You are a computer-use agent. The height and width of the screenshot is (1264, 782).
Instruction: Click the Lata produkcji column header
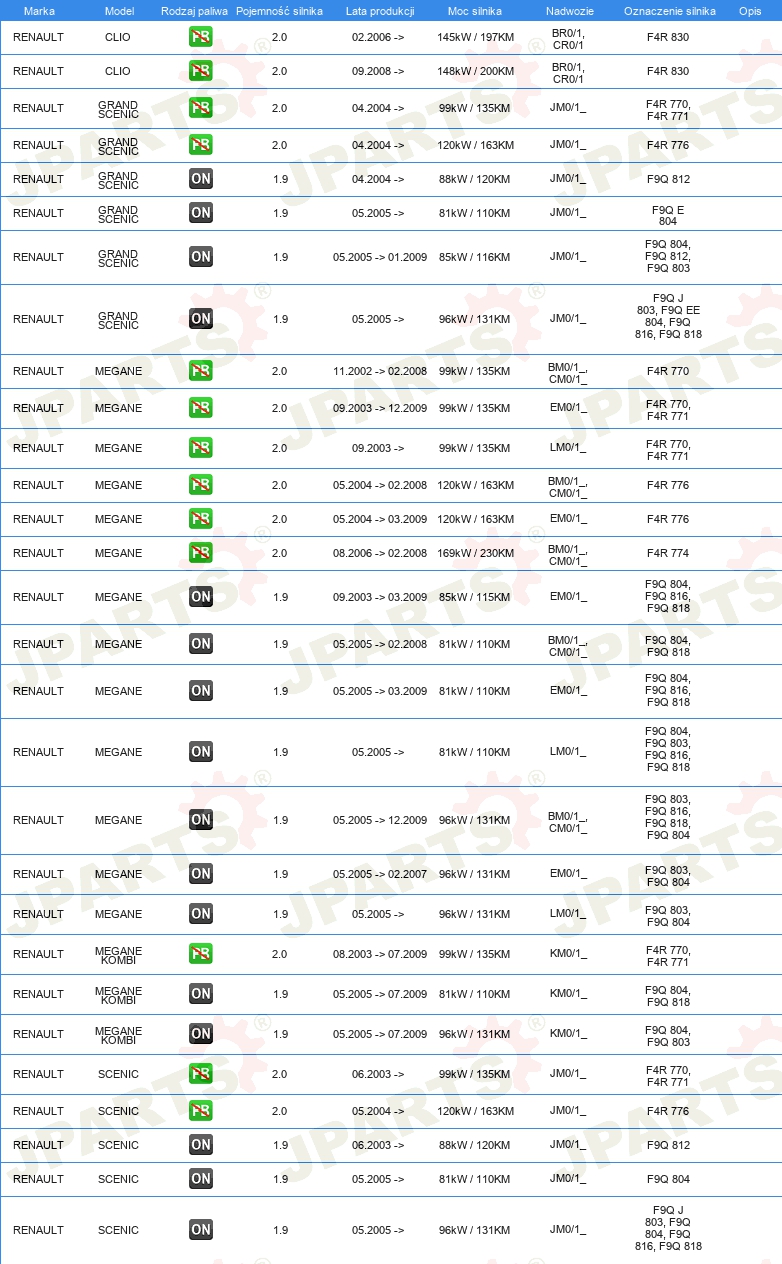[x=380, y=11]
